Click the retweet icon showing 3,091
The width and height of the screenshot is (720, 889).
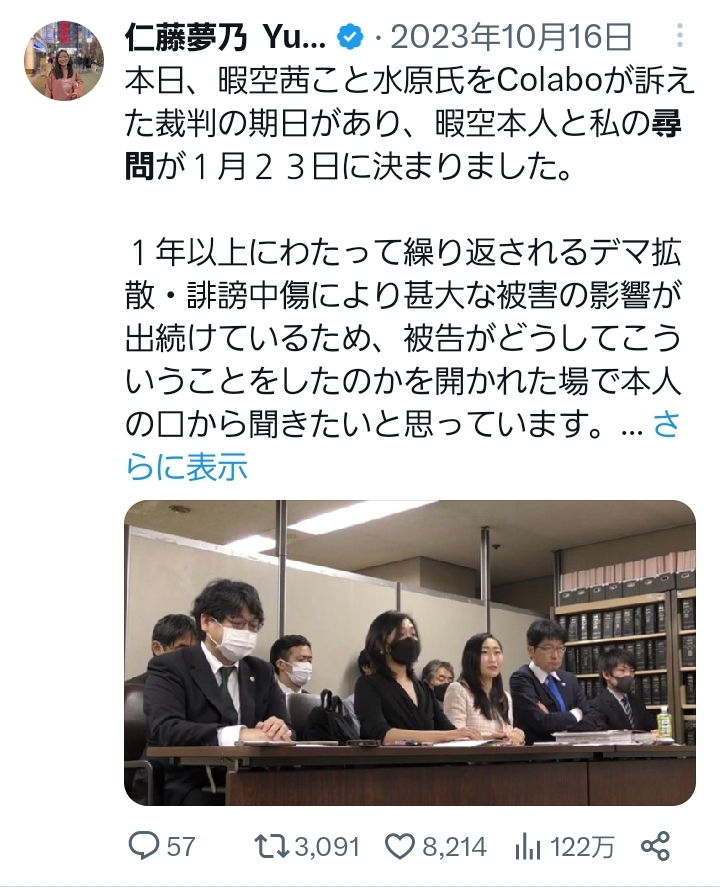click(272, 846)
